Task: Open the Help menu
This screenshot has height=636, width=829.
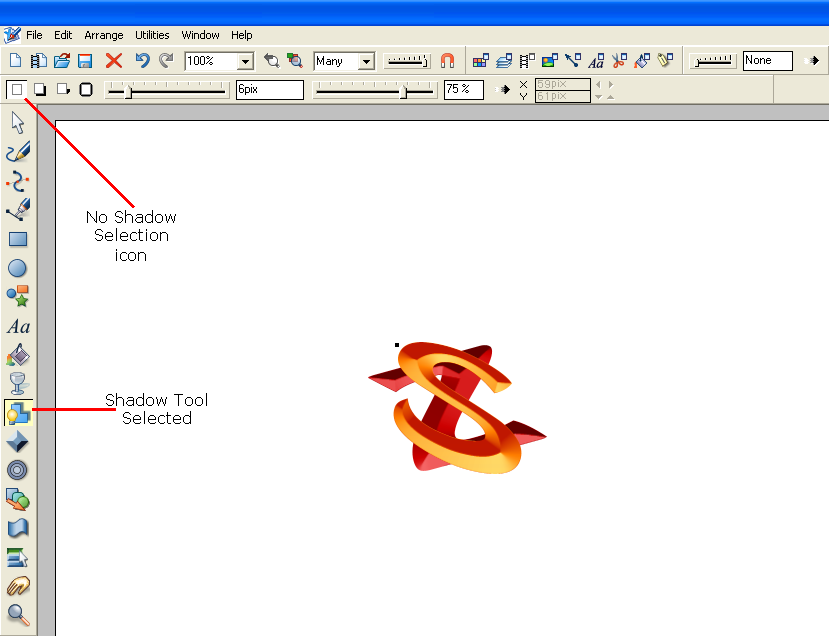Action: point(242,35)
